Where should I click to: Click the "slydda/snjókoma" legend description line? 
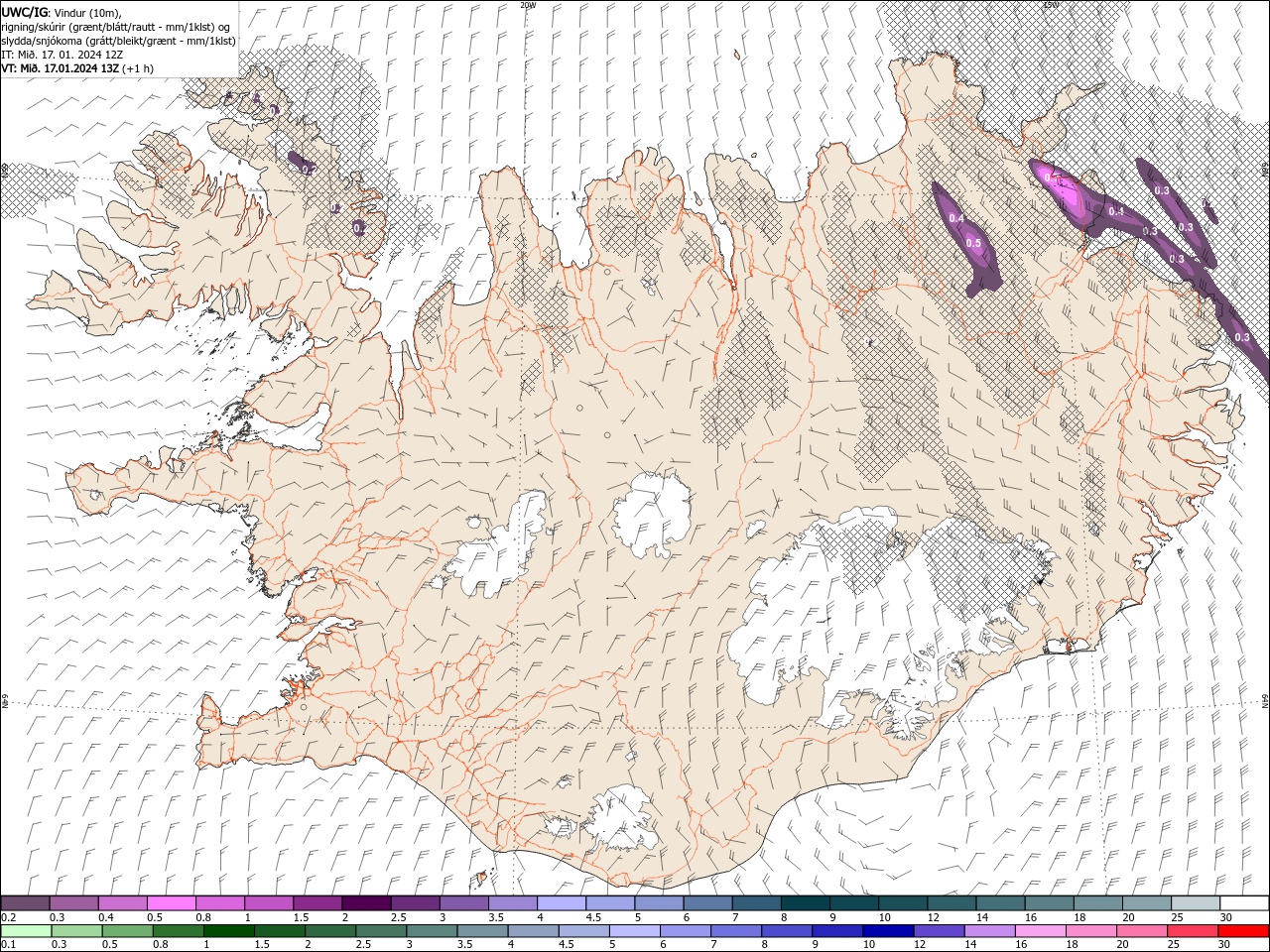tap(118, 41)
